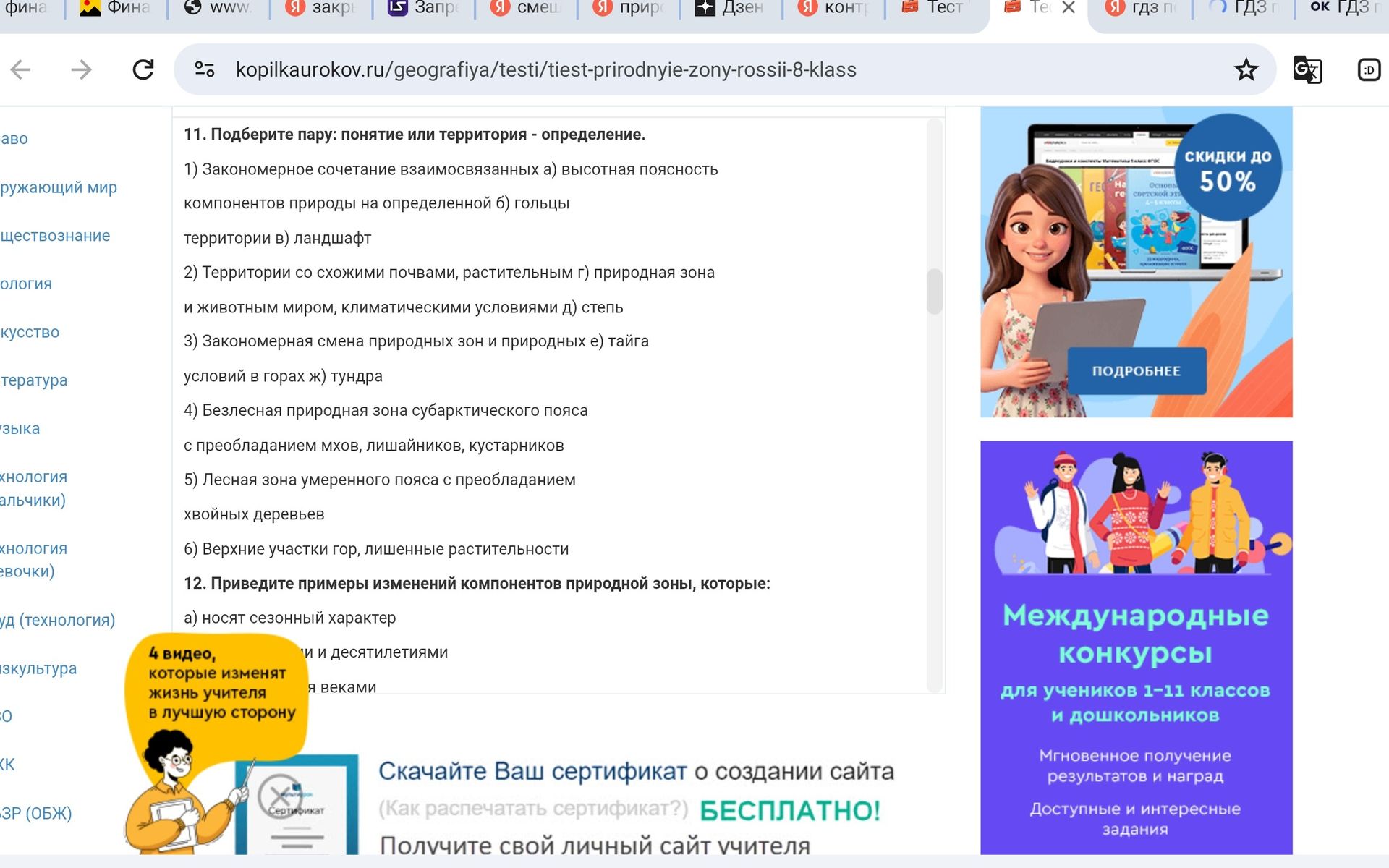Open the Google Translate page icon
This screenshot has width=1389, height=868.
coord(1307,70)
